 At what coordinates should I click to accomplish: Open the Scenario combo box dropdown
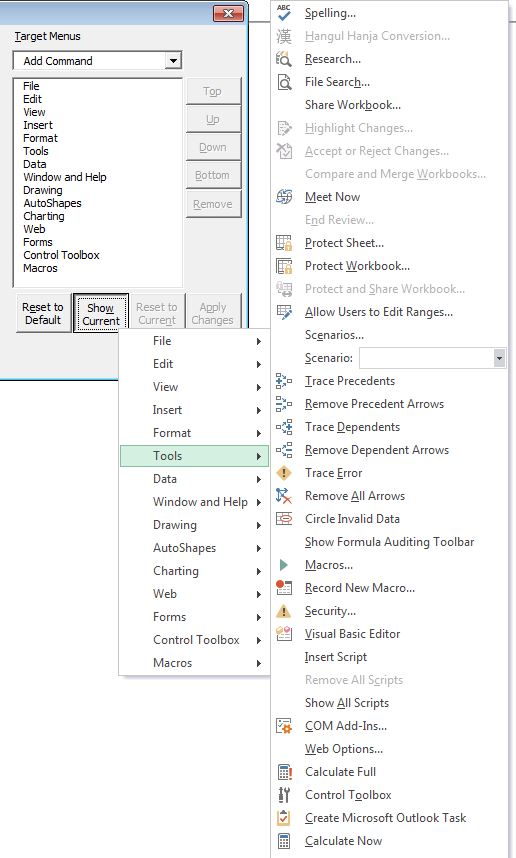(x=499, y=358)
